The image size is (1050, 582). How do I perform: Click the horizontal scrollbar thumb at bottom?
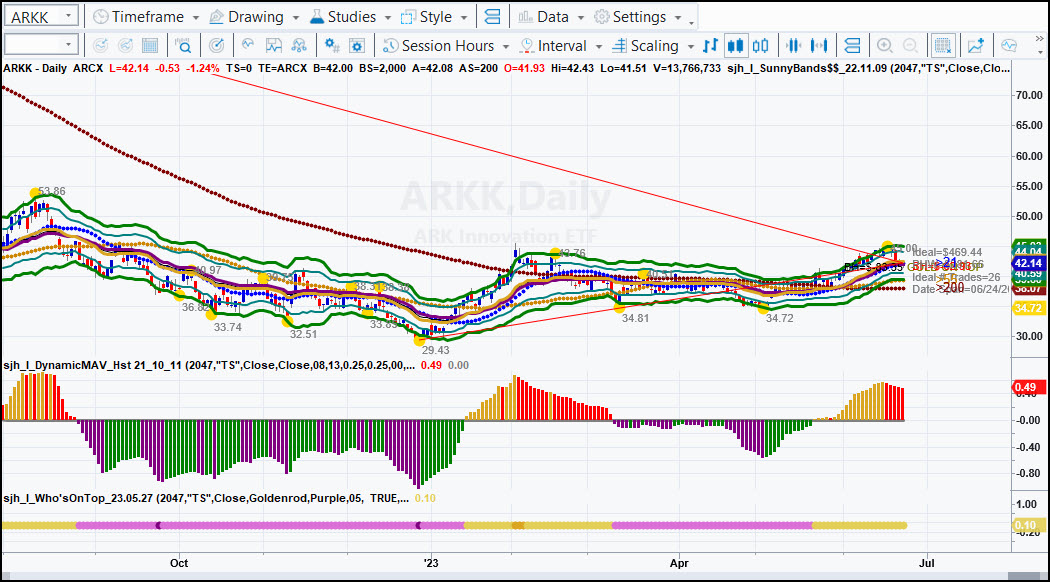tap(1024, 576)
